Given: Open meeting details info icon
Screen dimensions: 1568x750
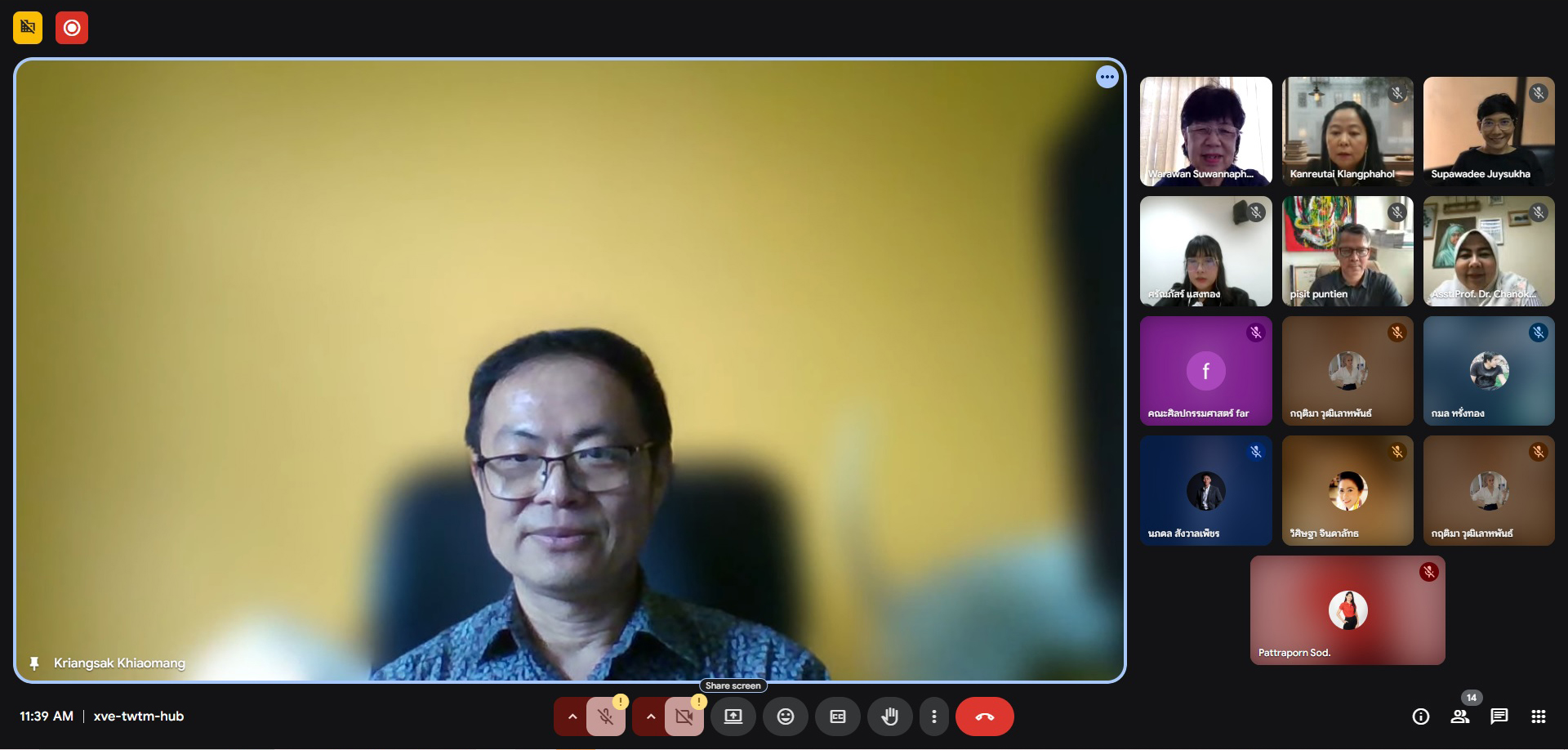Looking at the screenshot, I should coord(1420,717).
